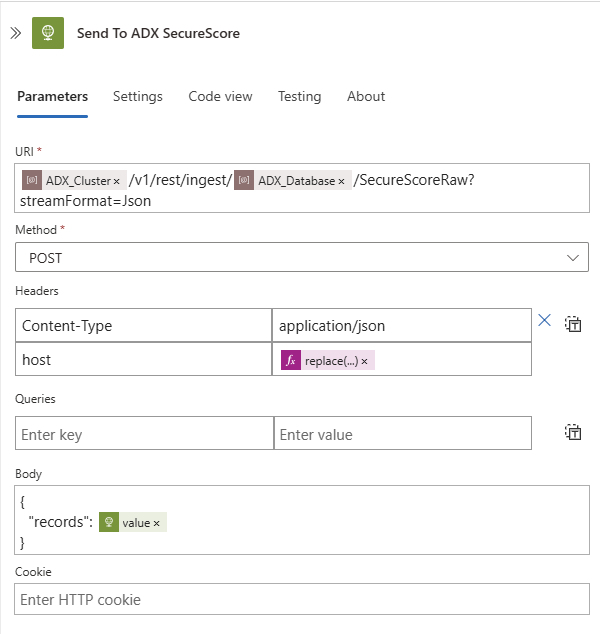Click the /v1/rest/ingest/ text in URI

tap(181, 180)
